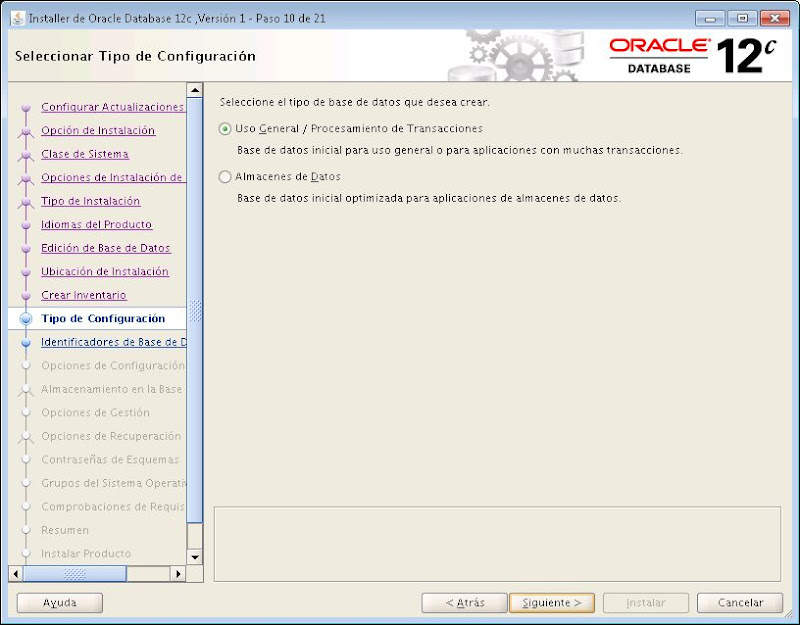Jump to Edición de Base de Datos
This screenshot has height=625, width=800.
pos(106,248)
